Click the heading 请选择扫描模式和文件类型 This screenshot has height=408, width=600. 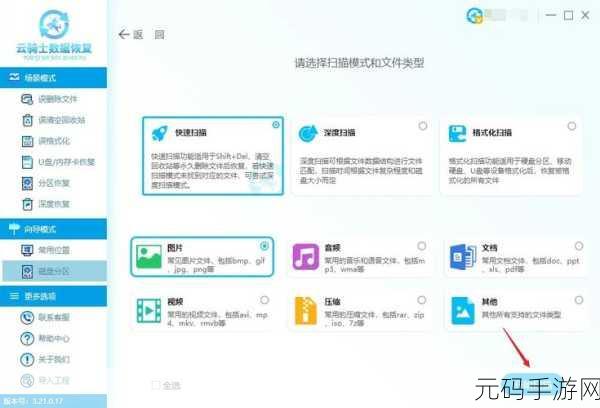(359, 63)
